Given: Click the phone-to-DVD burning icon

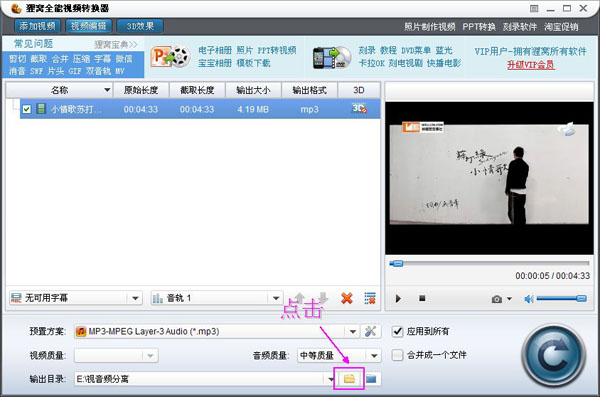Looking at the screenshot, I should 332,58.
